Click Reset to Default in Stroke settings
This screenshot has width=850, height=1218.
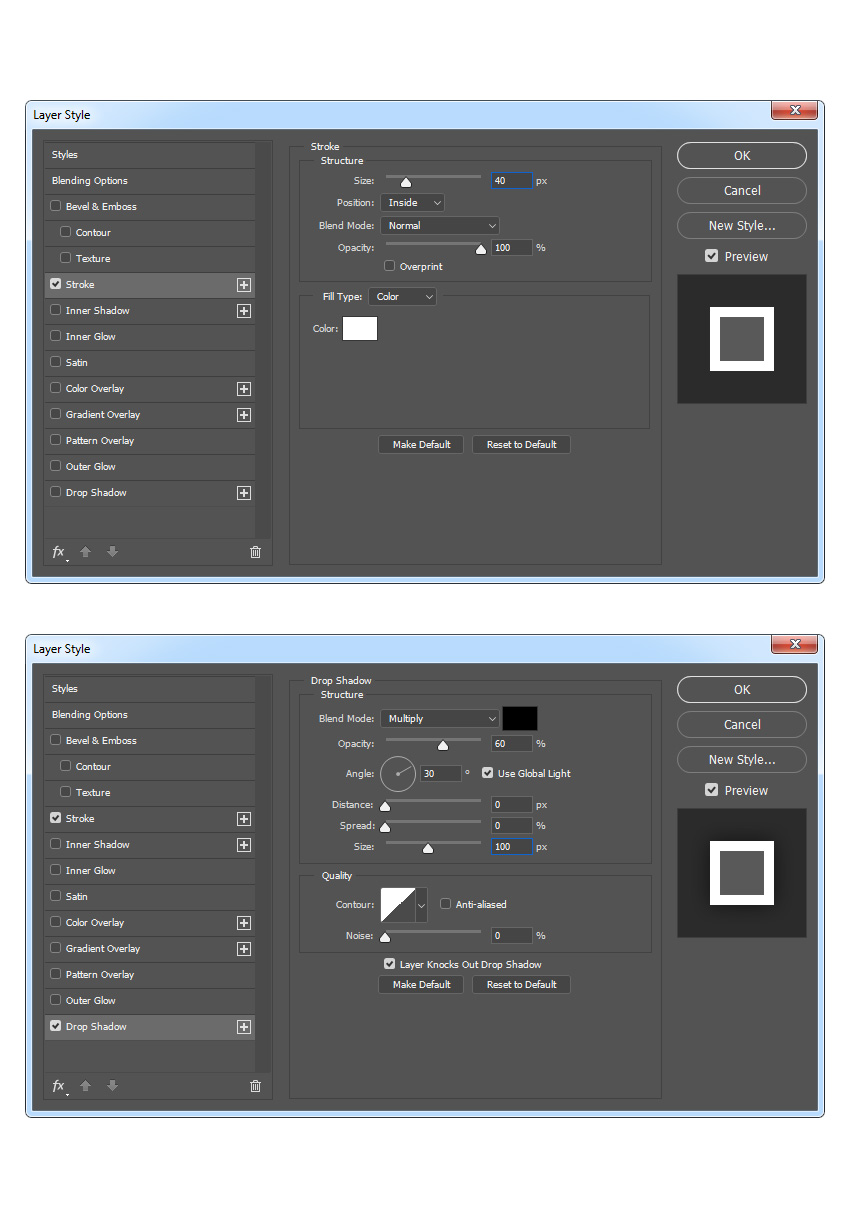(x=521, y=444)
